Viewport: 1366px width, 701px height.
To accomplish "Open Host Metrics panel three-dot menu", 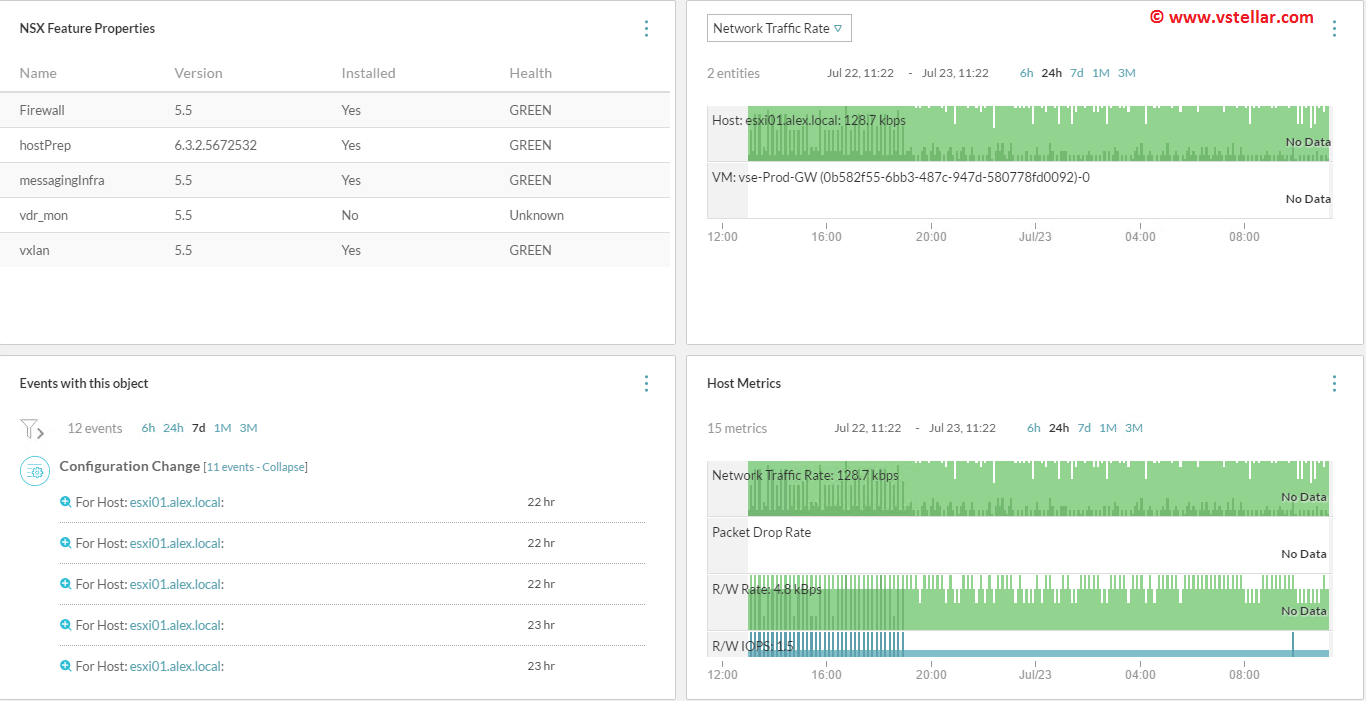I will (1333, 383).
